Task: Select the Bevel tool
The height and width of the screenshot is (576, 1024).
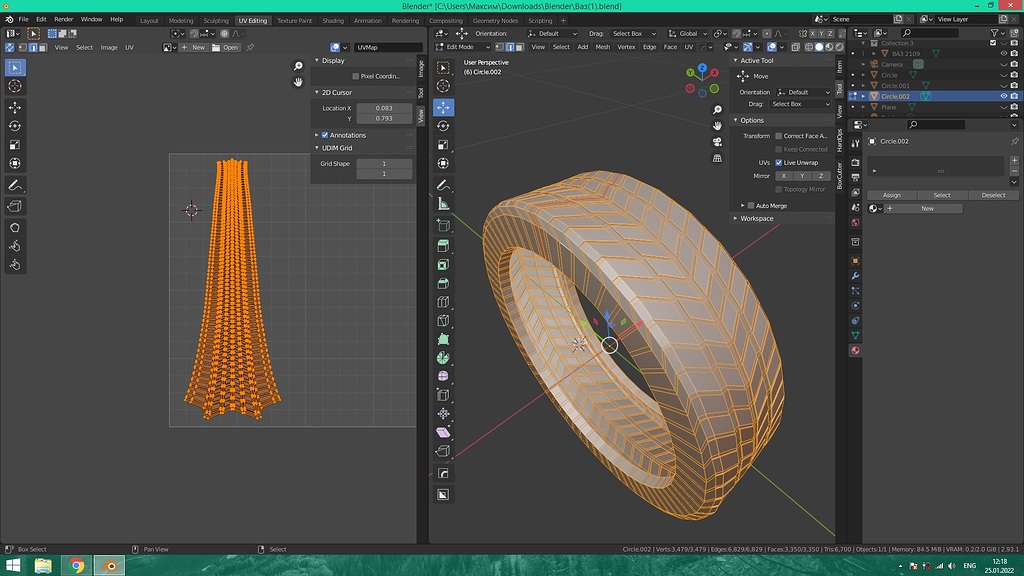Action: coord(443,283)
